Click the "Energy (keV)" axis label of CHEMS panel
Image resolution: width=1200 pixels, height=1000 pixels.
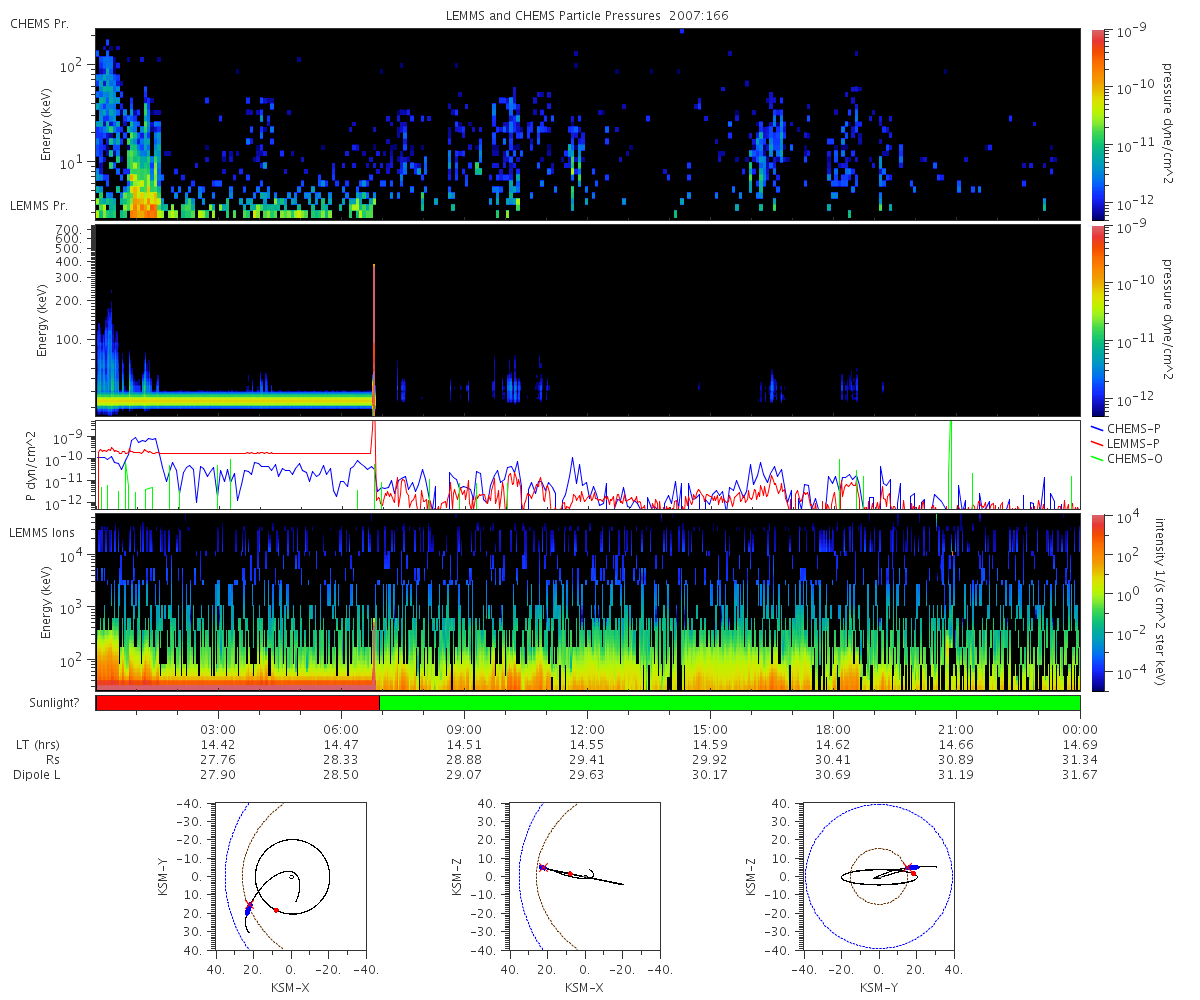click(x=46, y=124)
